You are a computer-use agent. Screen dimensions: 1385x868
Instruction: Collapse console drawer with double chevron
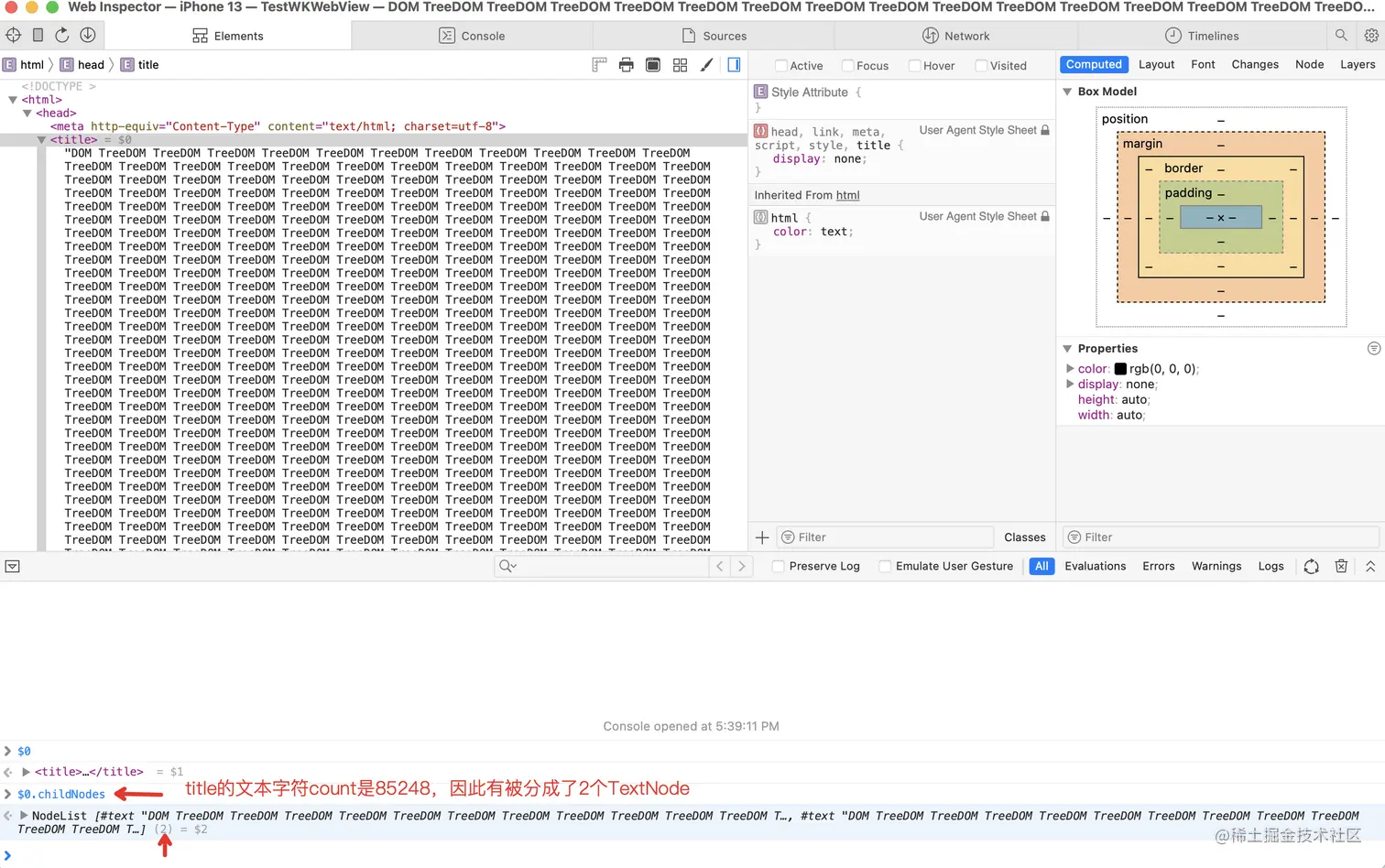click(x=1370, y=567)
